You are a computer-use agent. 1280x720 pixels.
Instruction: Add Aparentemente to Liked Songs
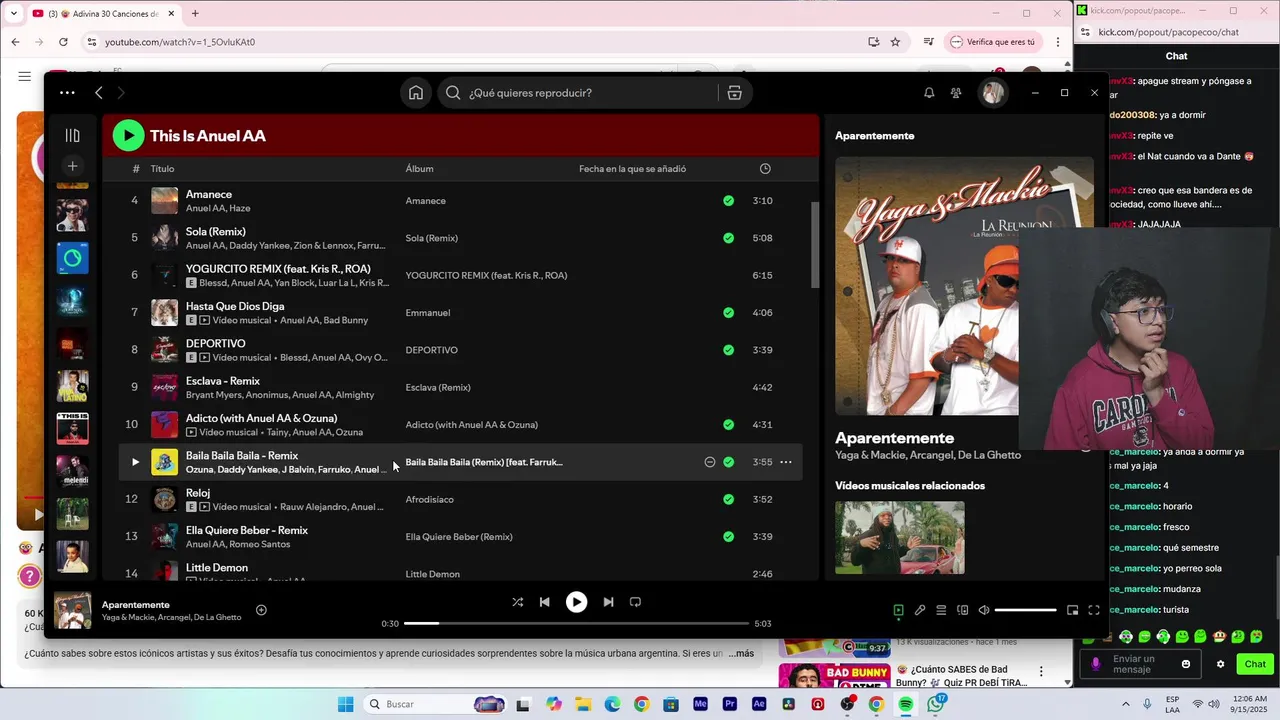[261, 610]
